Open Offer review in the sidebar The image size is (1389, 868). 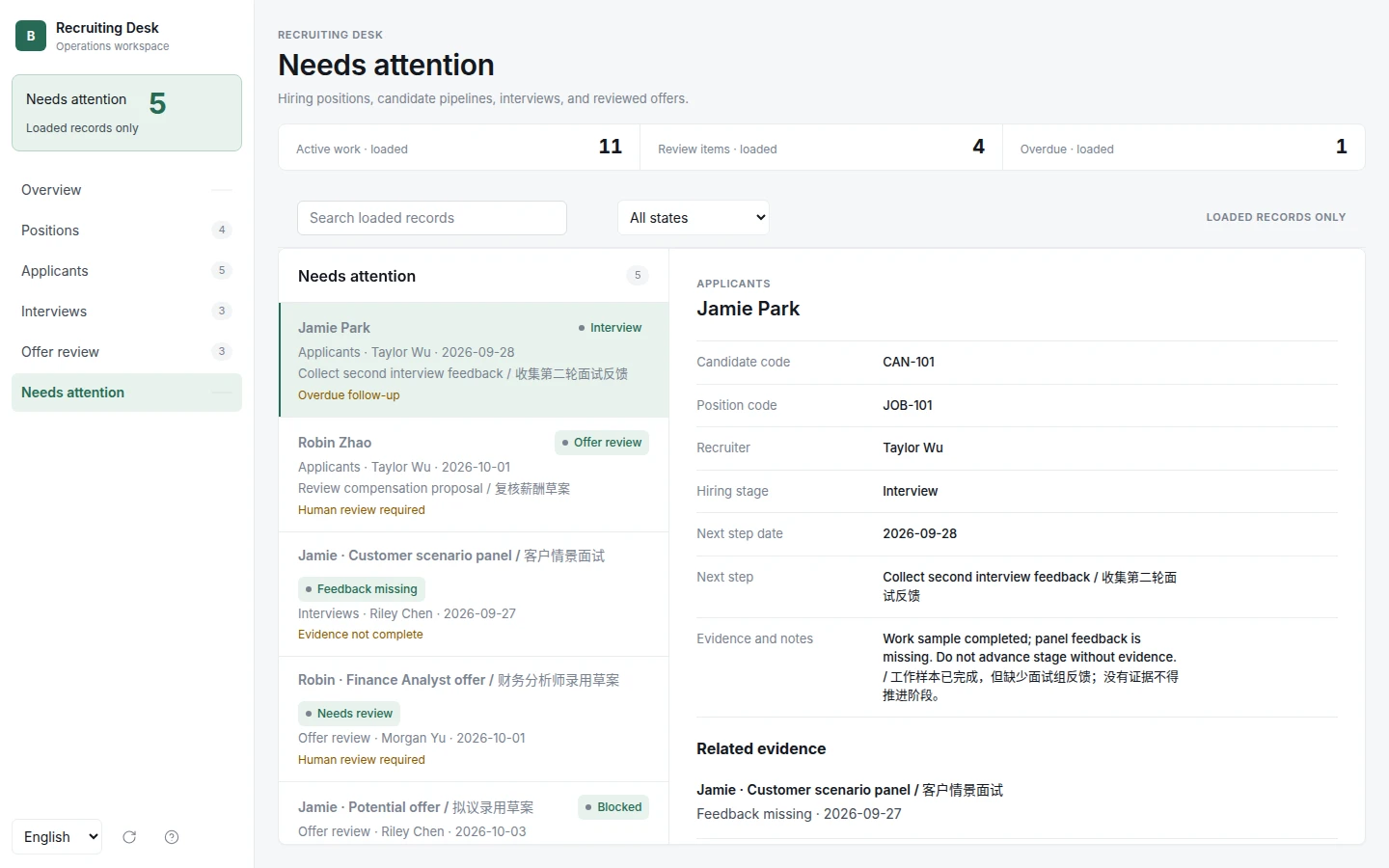coord(126,352)
